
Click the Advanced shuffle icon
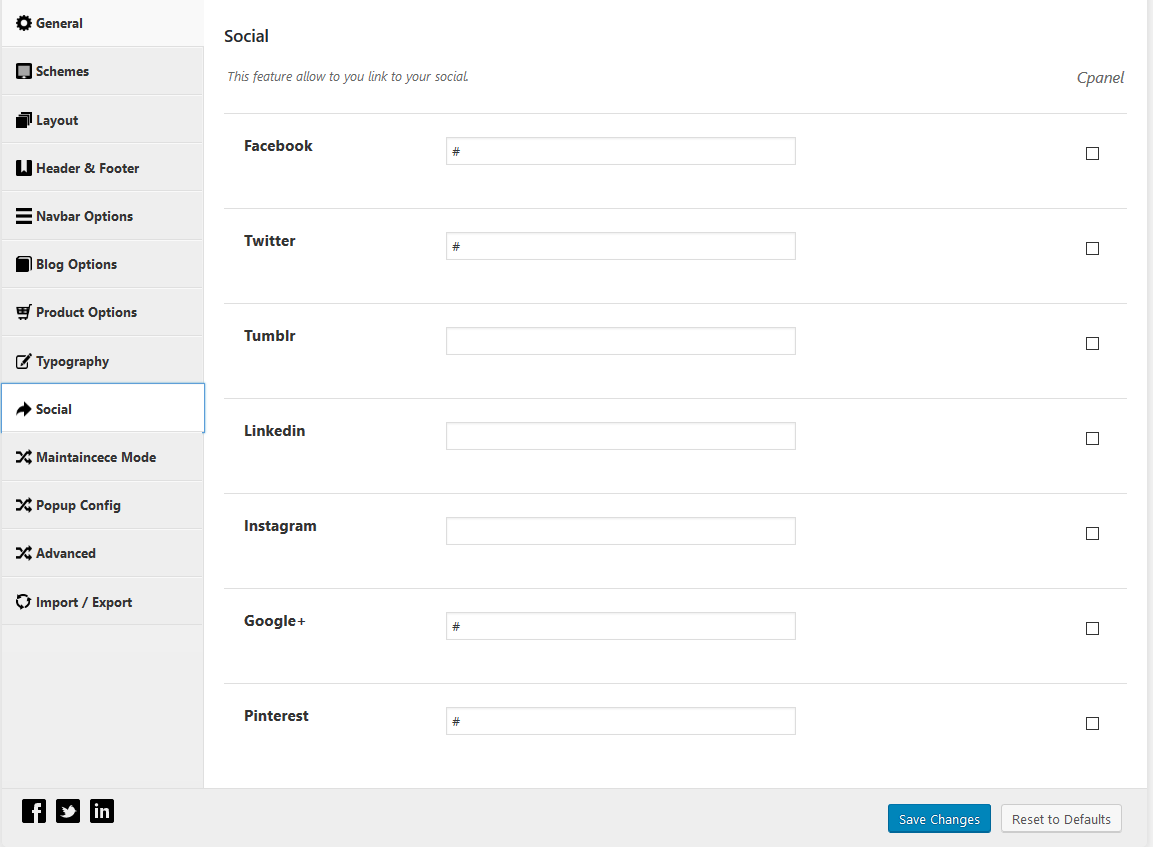coord(24,553)
